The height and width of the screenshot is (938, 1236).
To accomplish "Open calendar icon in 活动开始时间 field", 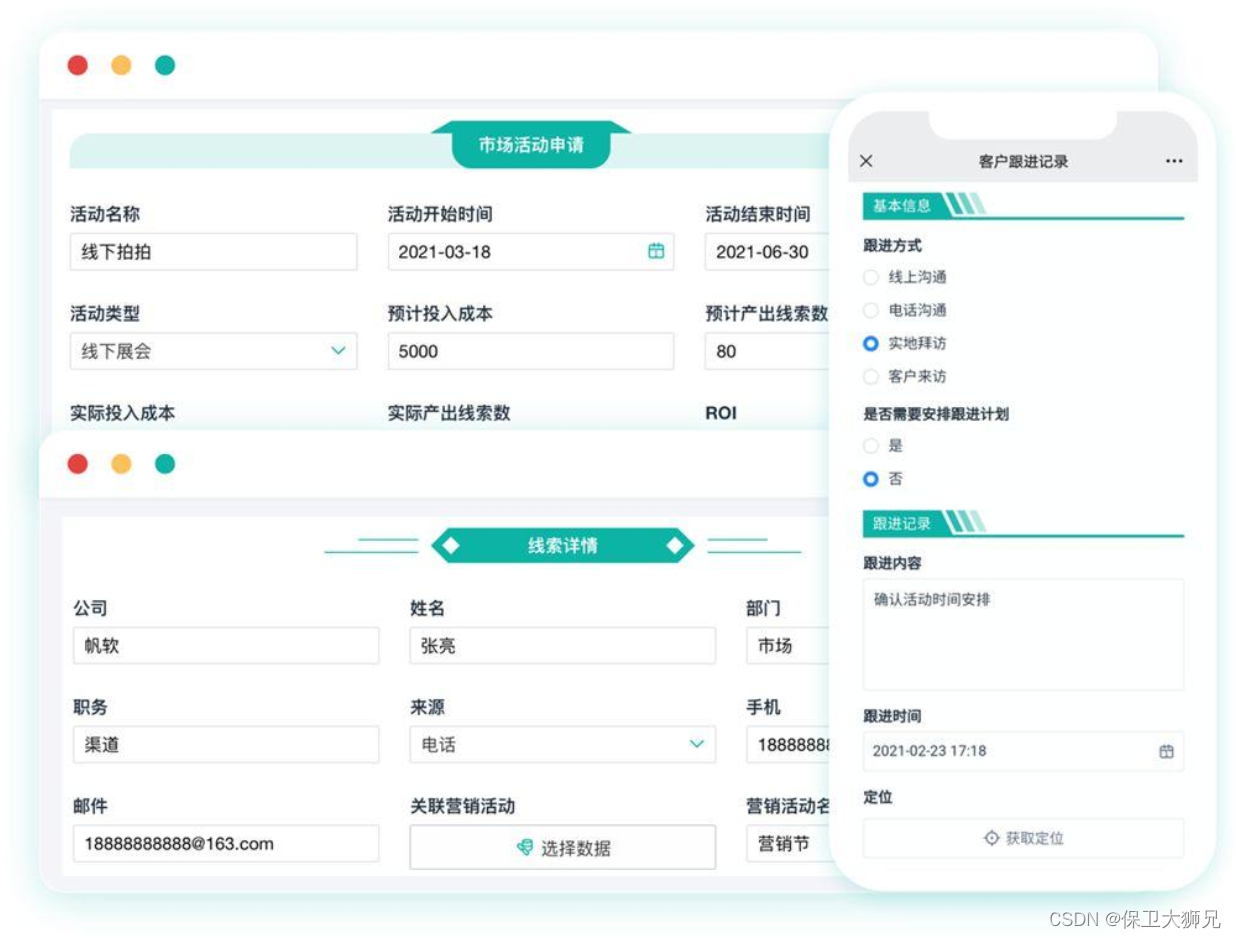I will click(x=656, y=251).
